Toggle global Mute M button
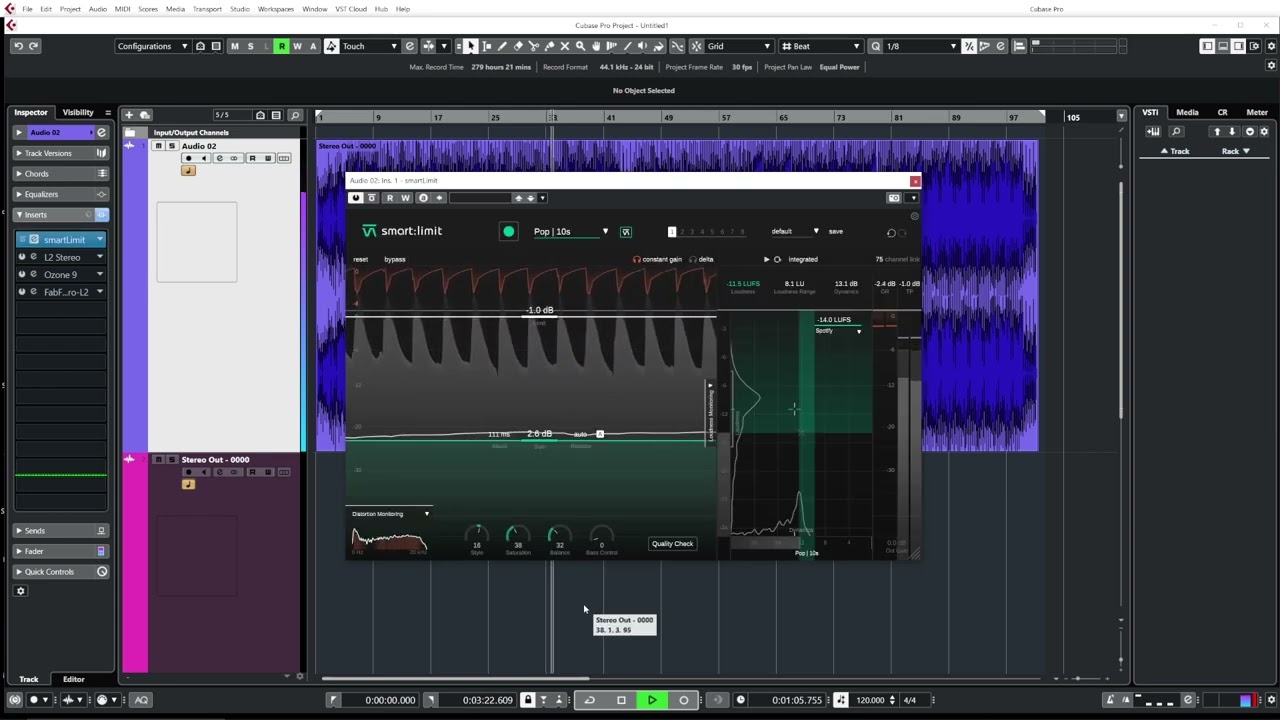The width and height of the screenshot is (1280, 720). click(x=234, y=46)
